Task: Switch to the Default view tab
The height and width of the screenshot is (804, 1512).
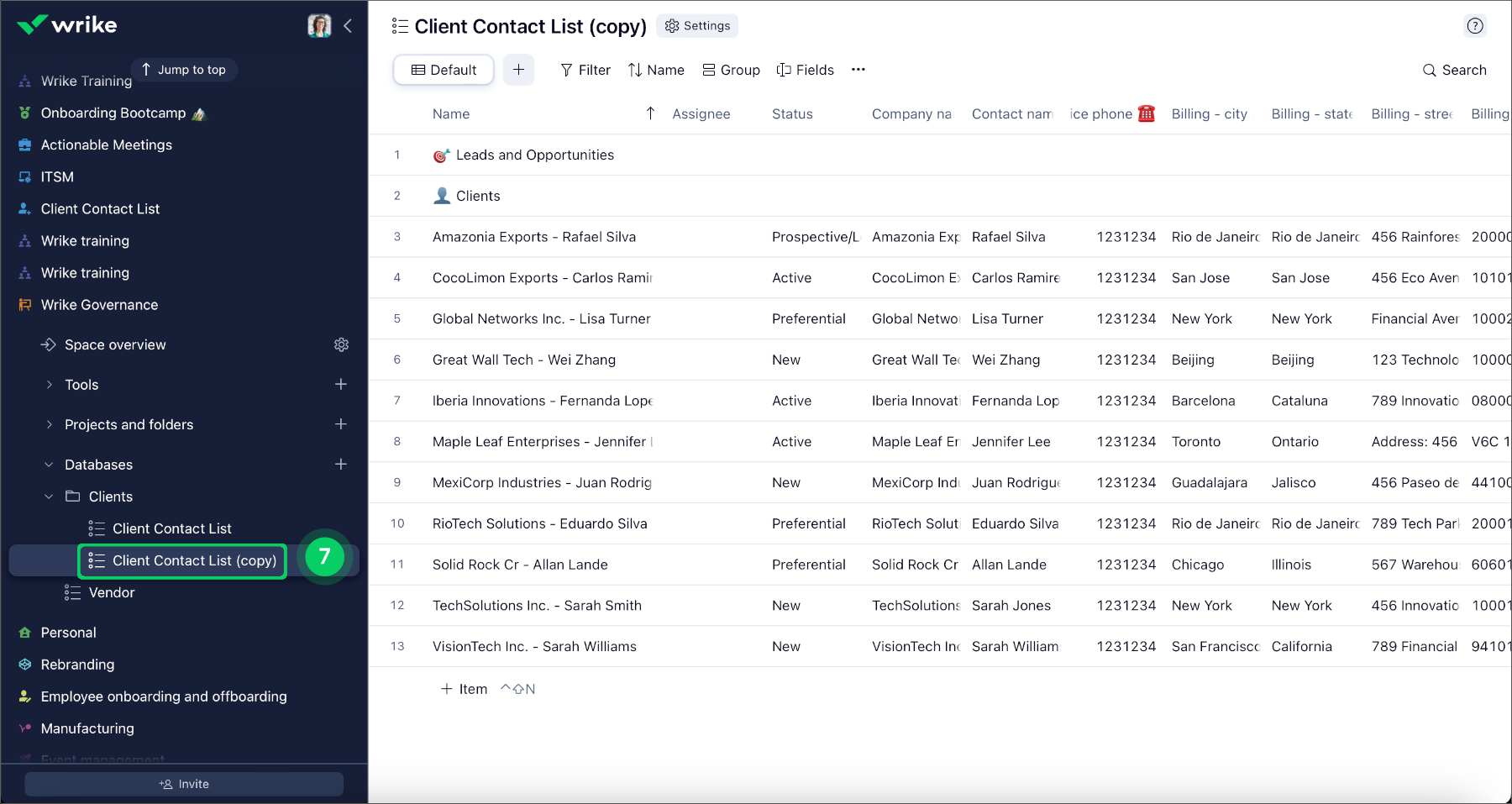Action: tap(443, 70)
